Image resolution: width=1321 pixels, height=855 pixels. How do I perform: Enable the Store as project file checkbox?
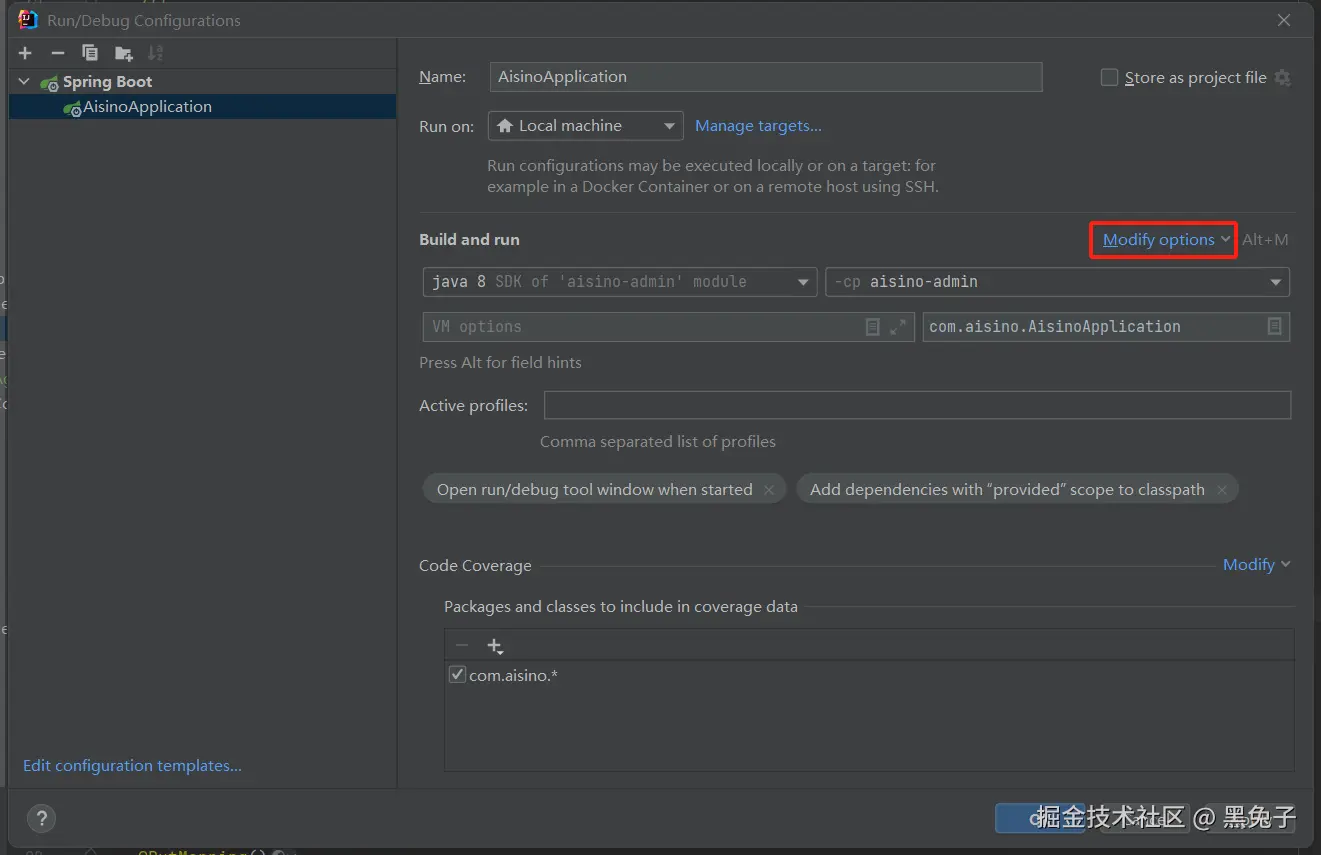[1109, 78]
